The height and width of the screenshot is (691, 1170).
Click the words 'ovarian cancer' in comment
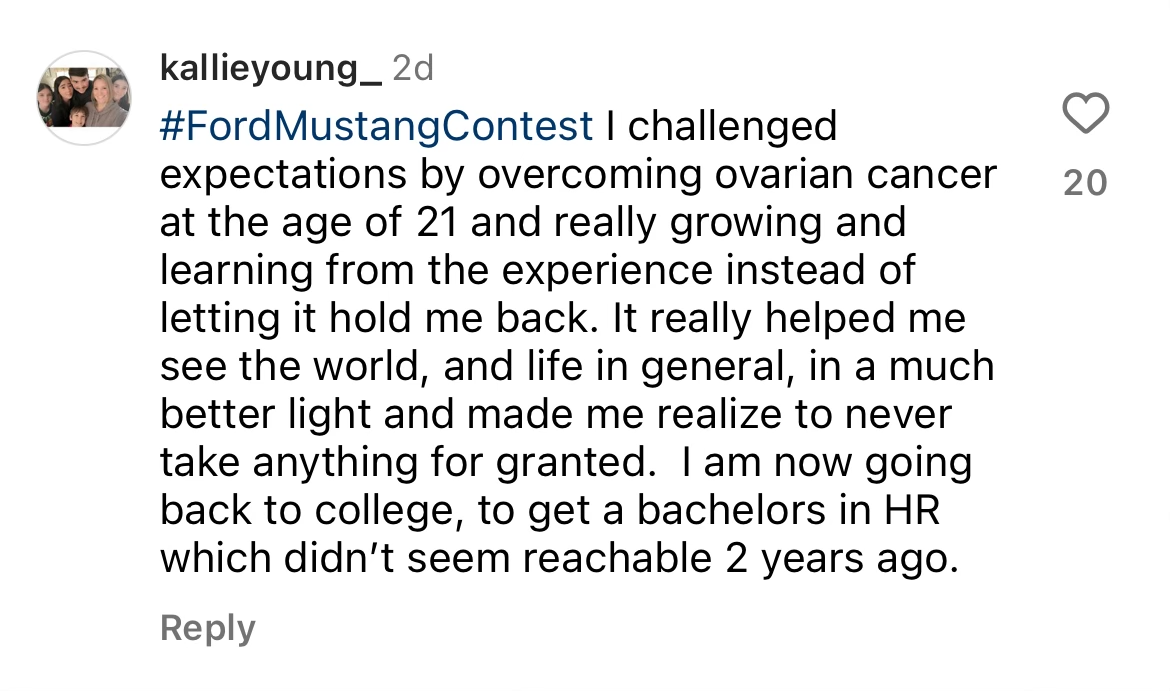[856, 175]
